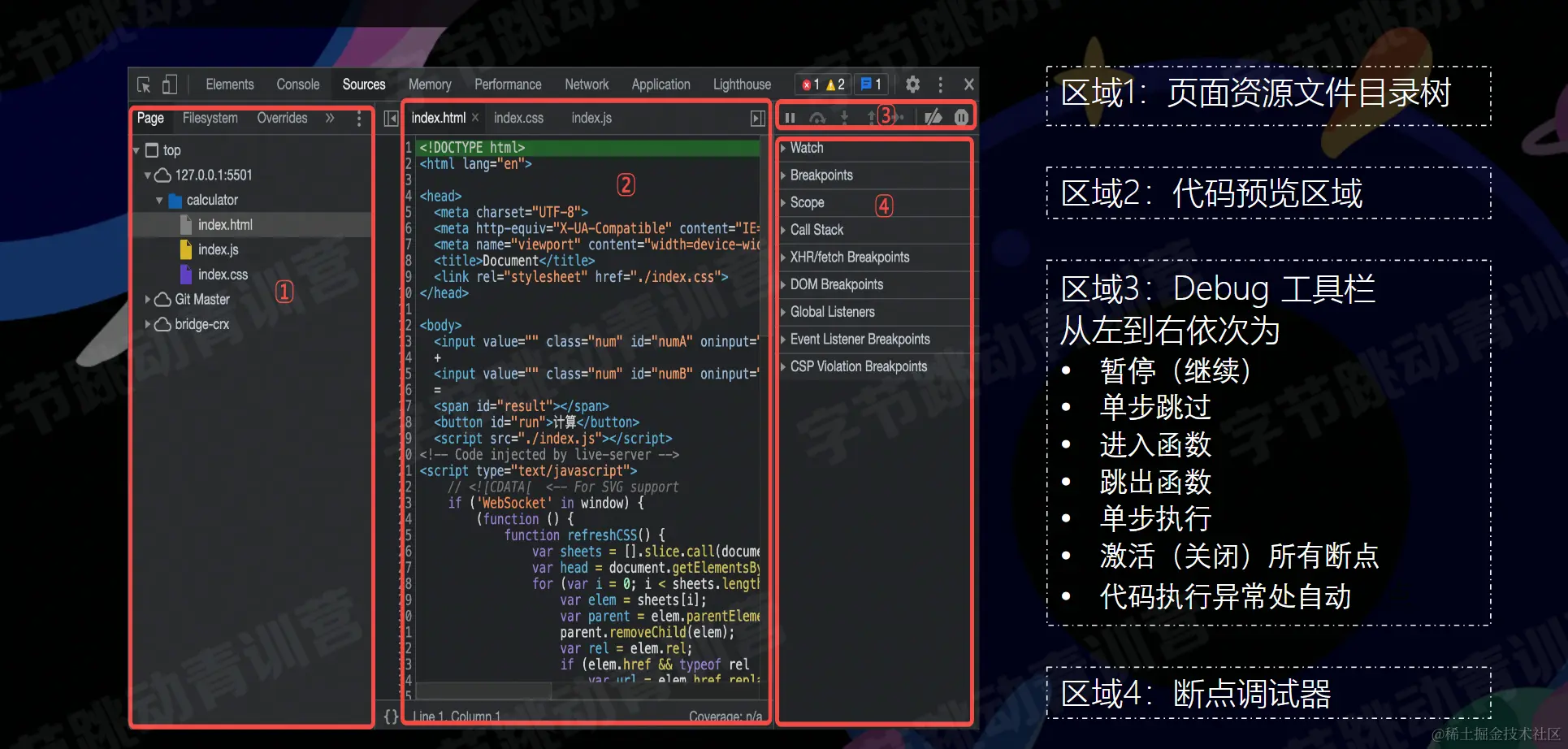Open the Network panel tab
The height and width of the screenshot is (749, 1568).
click(587, 84)
